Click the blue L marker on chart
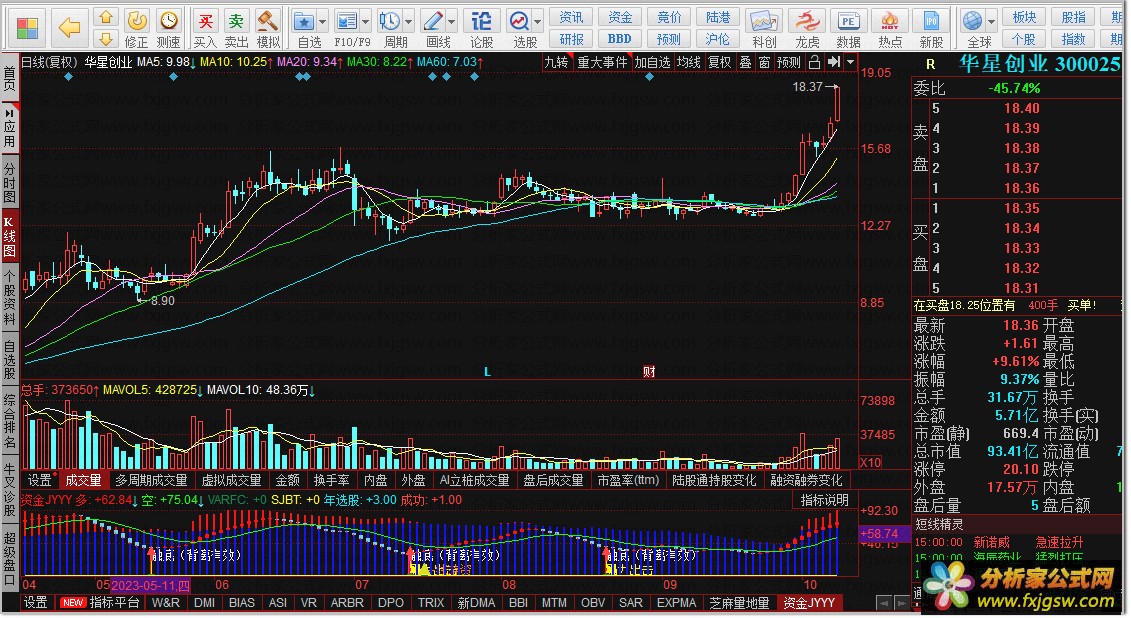The height and width of the screenshot is (618, 1131). 488,372
